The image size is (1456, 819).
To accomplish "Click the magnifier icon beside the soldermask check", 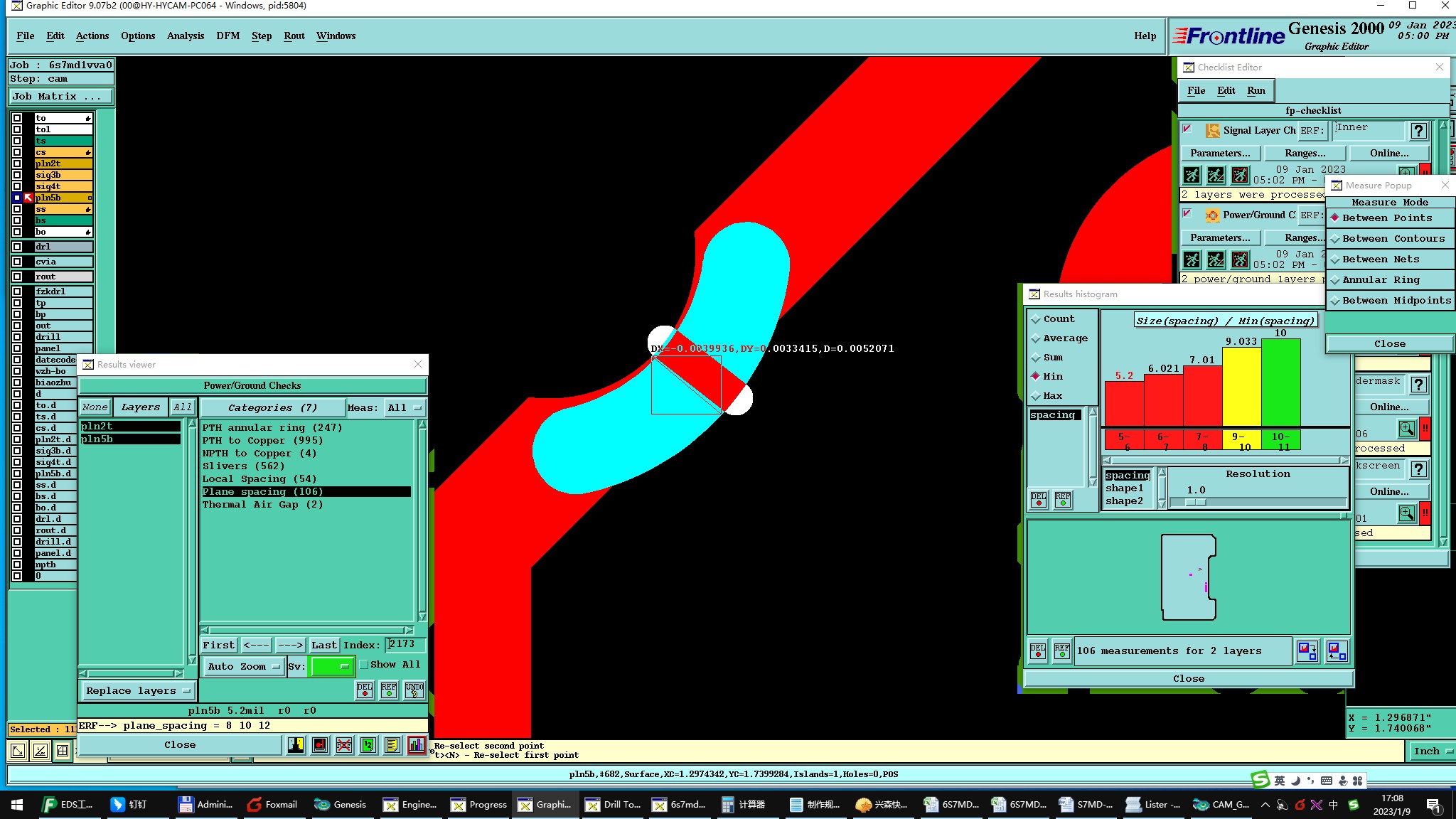I will click(x=1406, y=429).
